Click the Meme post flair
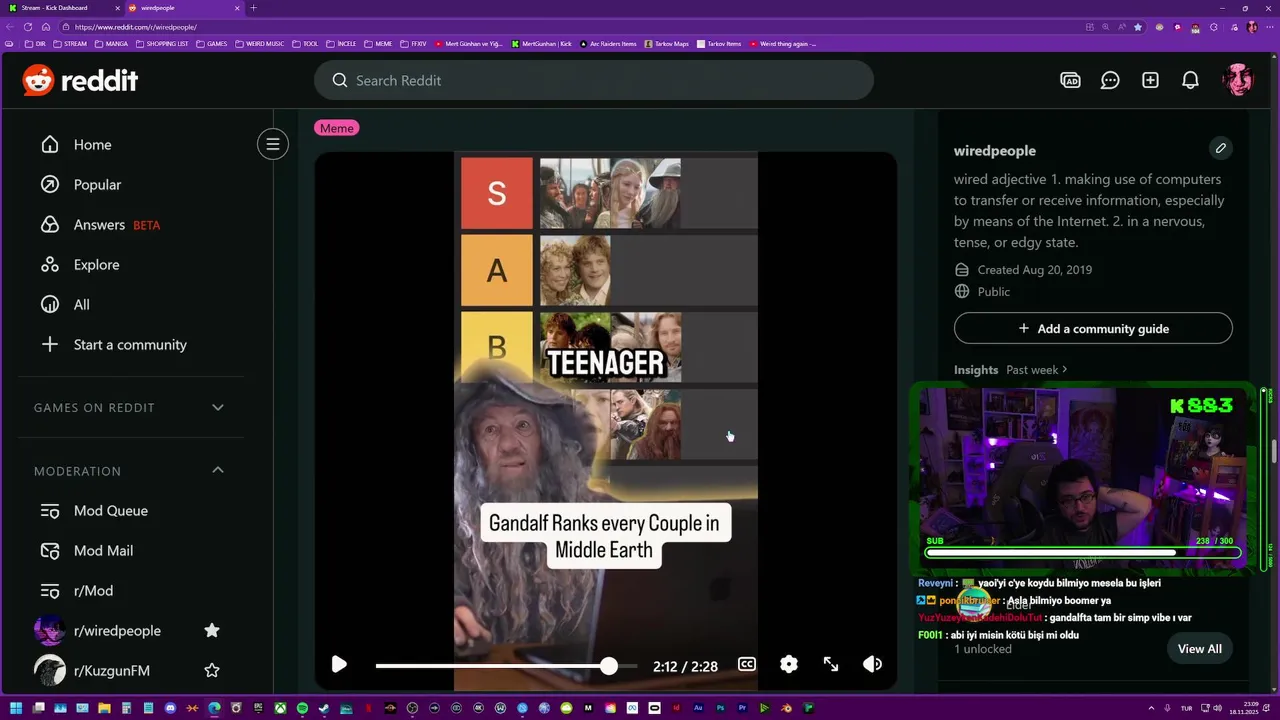This screenshot has height=720, width=1280. [337, 128]
